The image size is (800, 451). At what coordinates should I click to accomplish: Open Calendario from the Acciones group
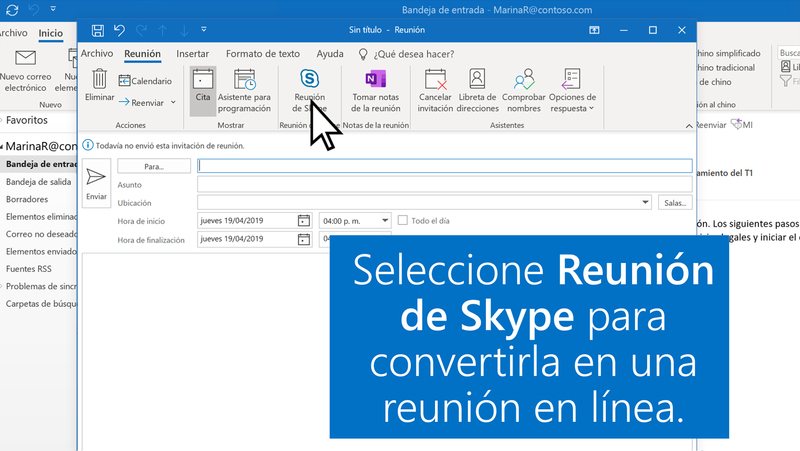tap(145, 81)
